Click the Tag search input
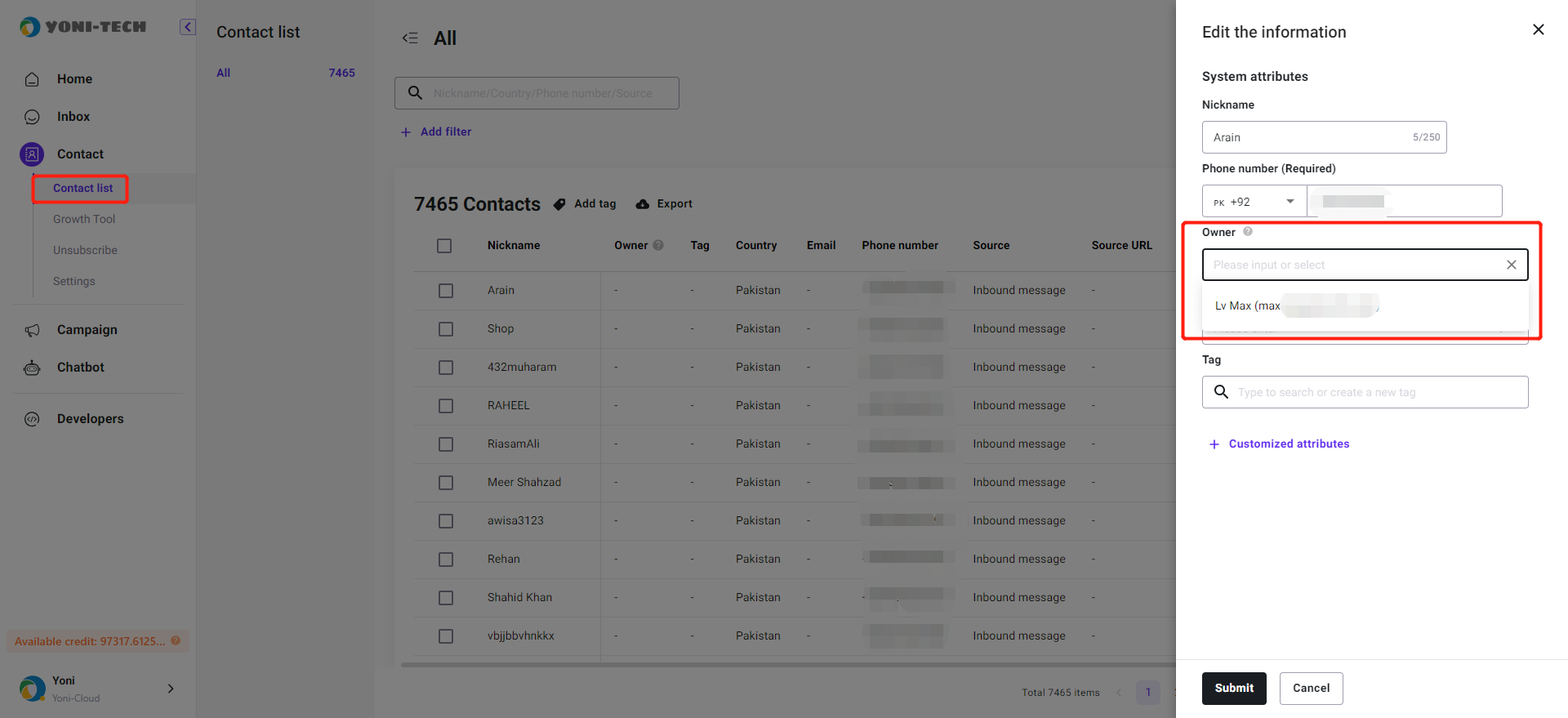 point(1365,392)
